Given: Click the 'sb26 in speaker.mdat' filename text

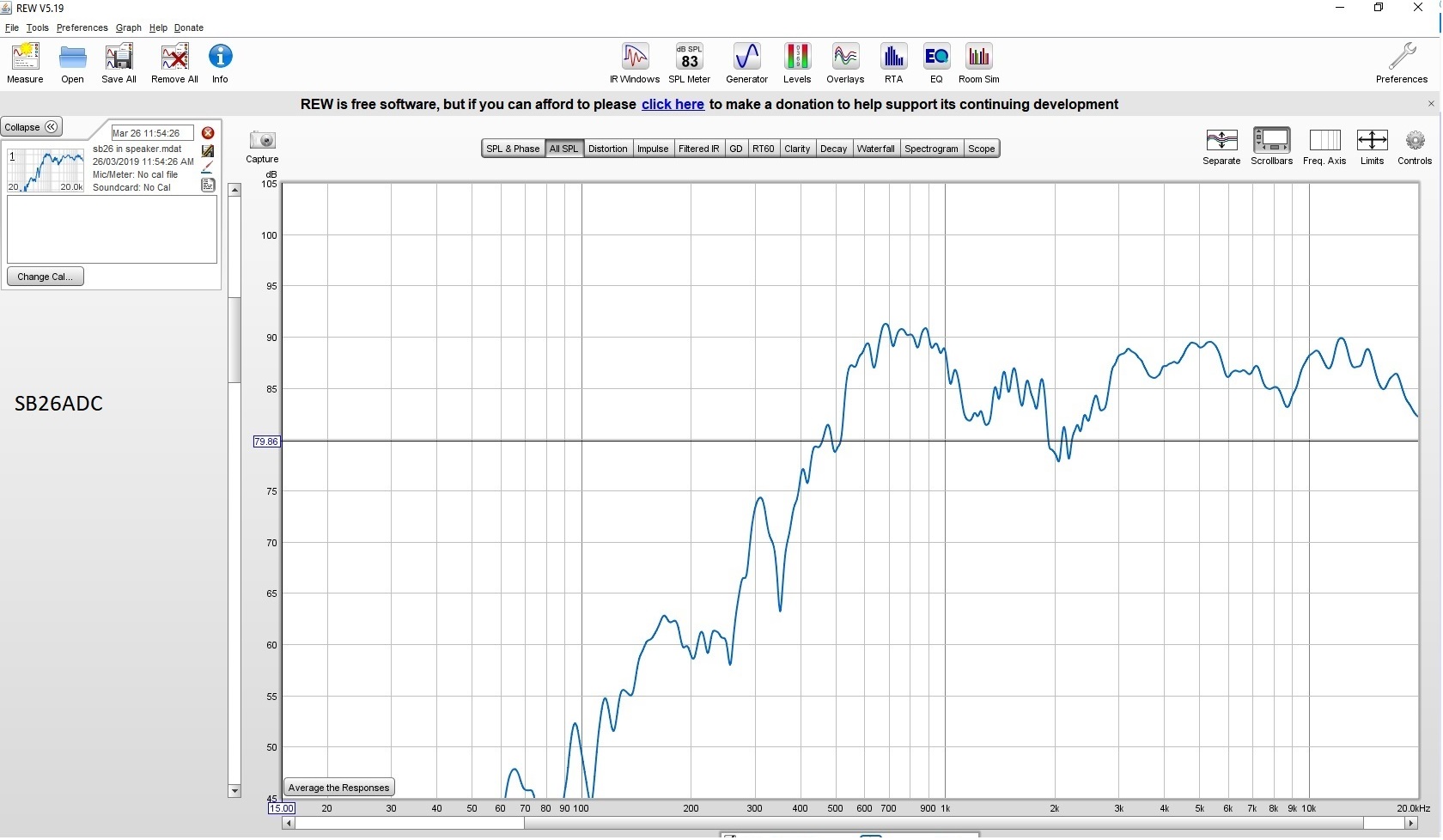Looking at the screenshot, I should tap(137, 149).
